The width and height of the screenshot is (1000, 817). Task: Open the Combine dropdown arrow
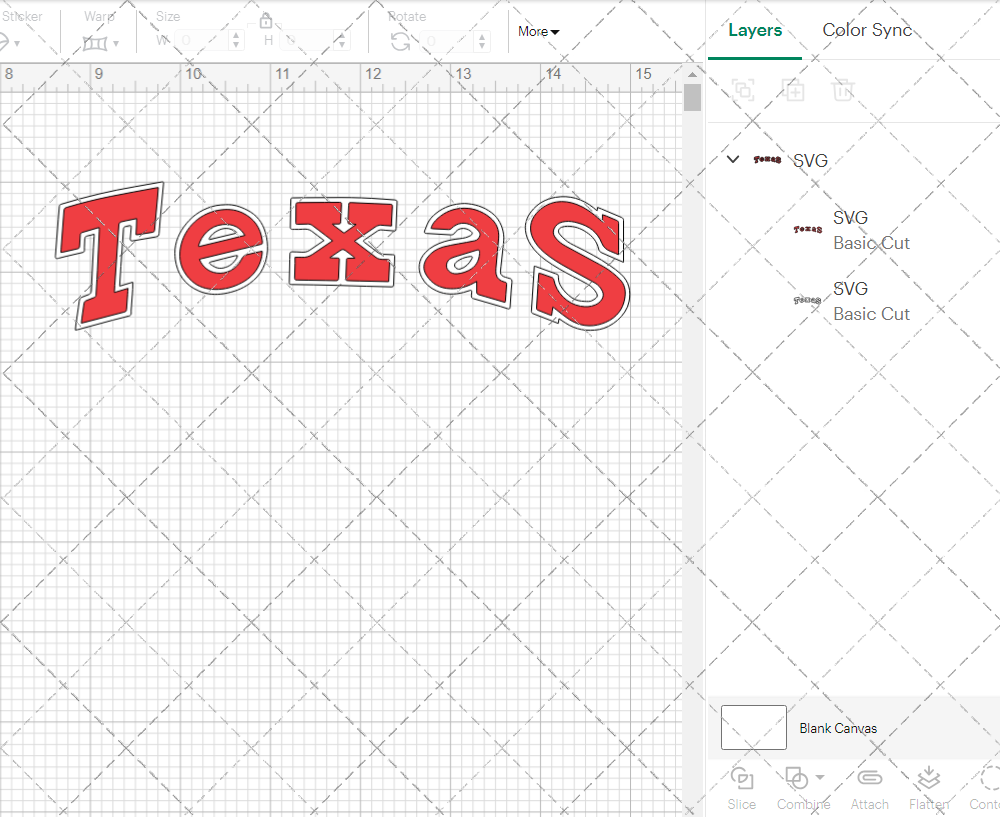[x=820, y=777]
